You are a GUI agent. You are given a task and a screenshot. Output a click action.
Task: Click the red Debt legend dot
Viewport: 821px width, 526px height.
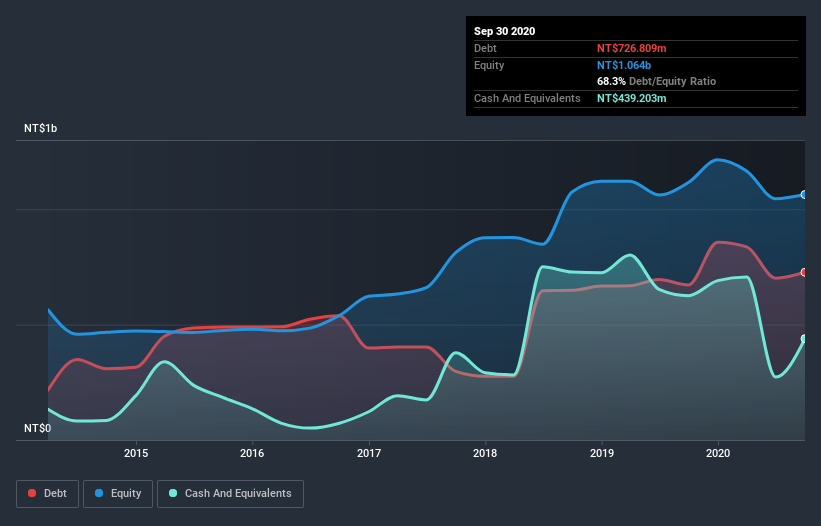click(x=32, y=493)
